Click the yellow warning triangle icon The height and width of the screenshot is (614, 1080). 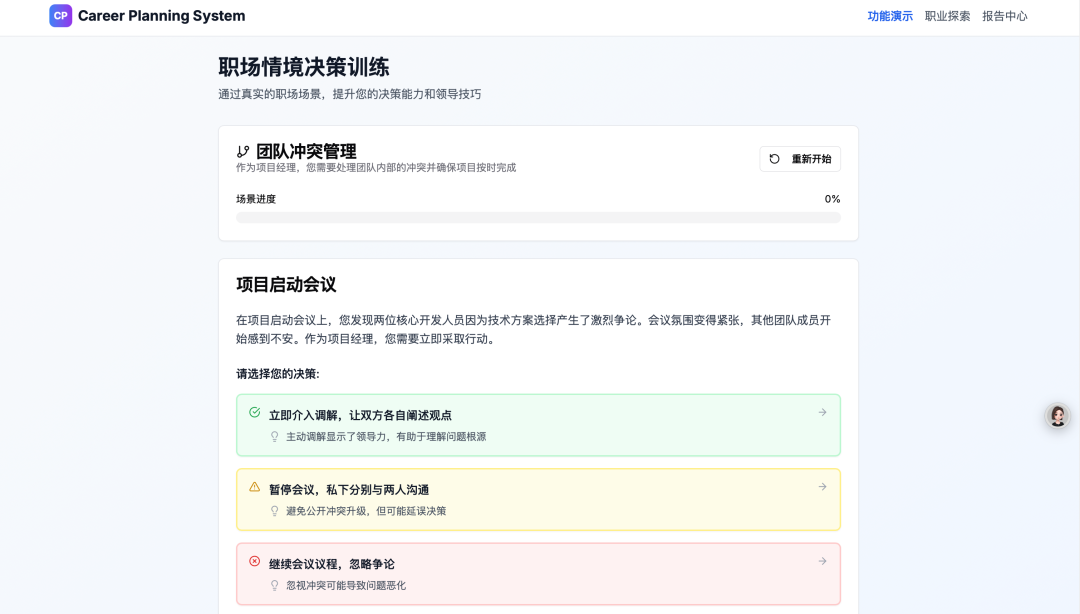coord(254,487)
